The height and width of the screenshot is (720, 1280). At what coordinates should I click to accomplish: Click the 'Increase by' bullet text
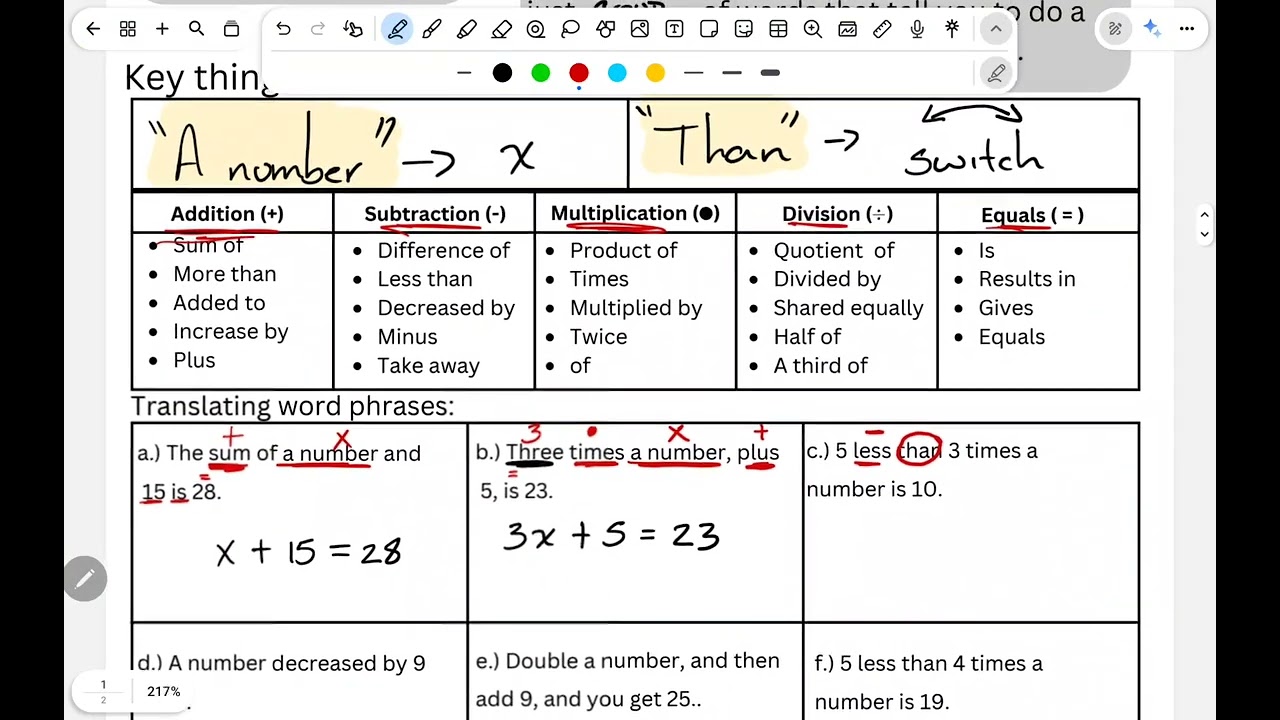231,332
